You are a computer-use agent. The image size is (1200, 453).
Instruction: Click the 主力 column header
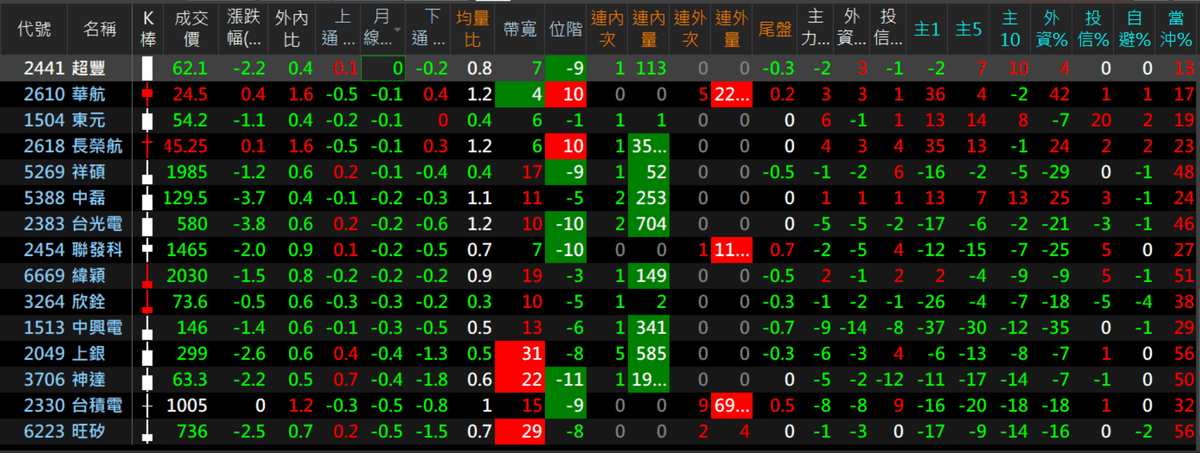pos(817,29)
